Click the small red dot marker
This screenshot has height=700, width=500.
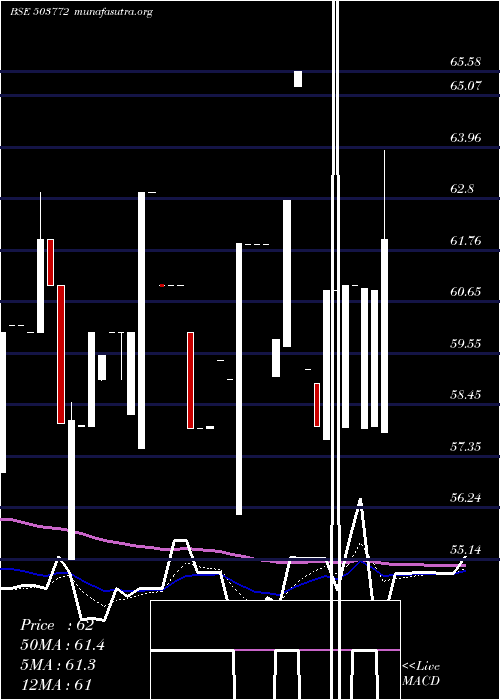[x=162, y=285]
